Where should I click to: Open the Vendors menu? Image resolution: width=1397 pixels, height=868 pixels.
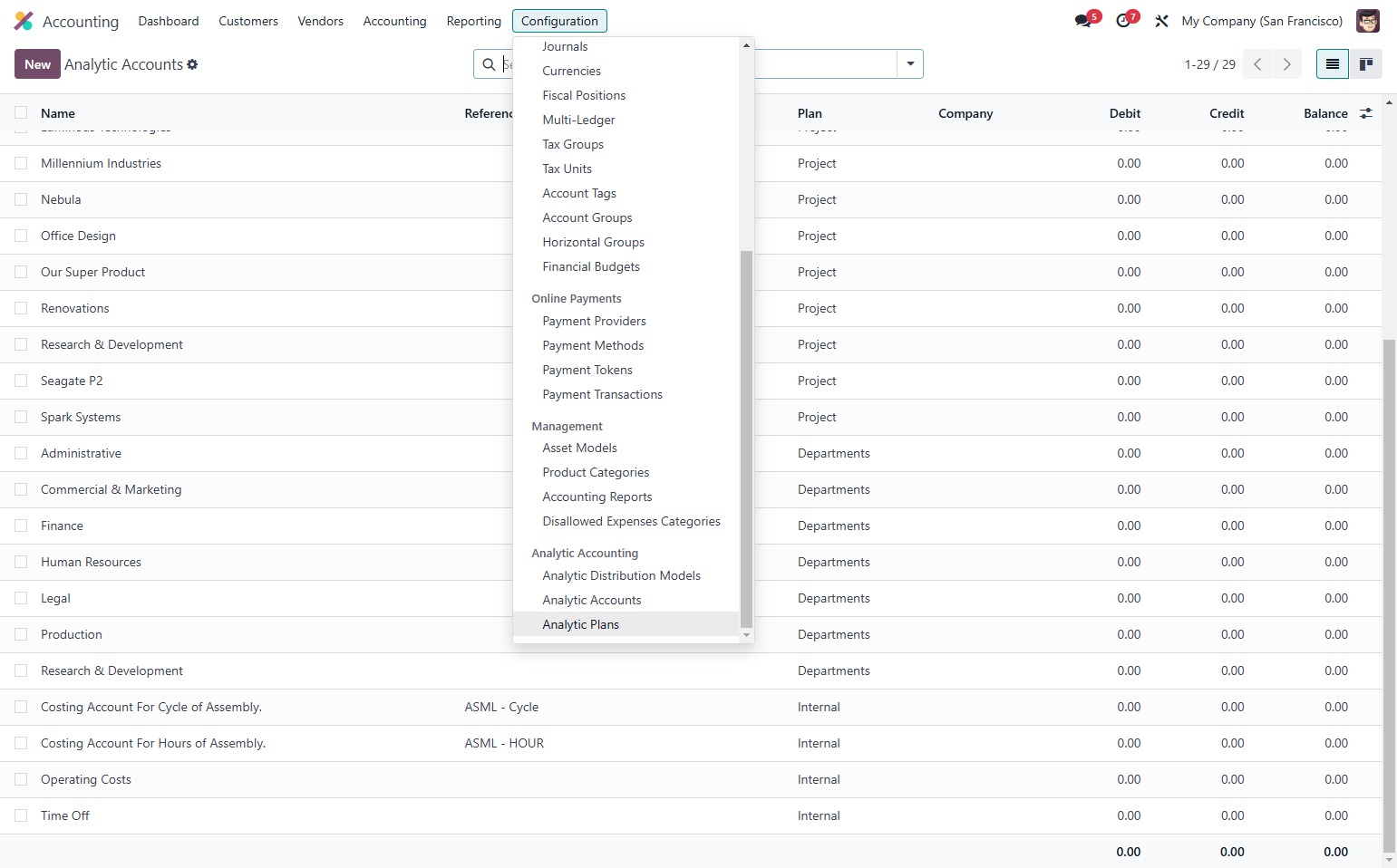click(x=321, y=21)
